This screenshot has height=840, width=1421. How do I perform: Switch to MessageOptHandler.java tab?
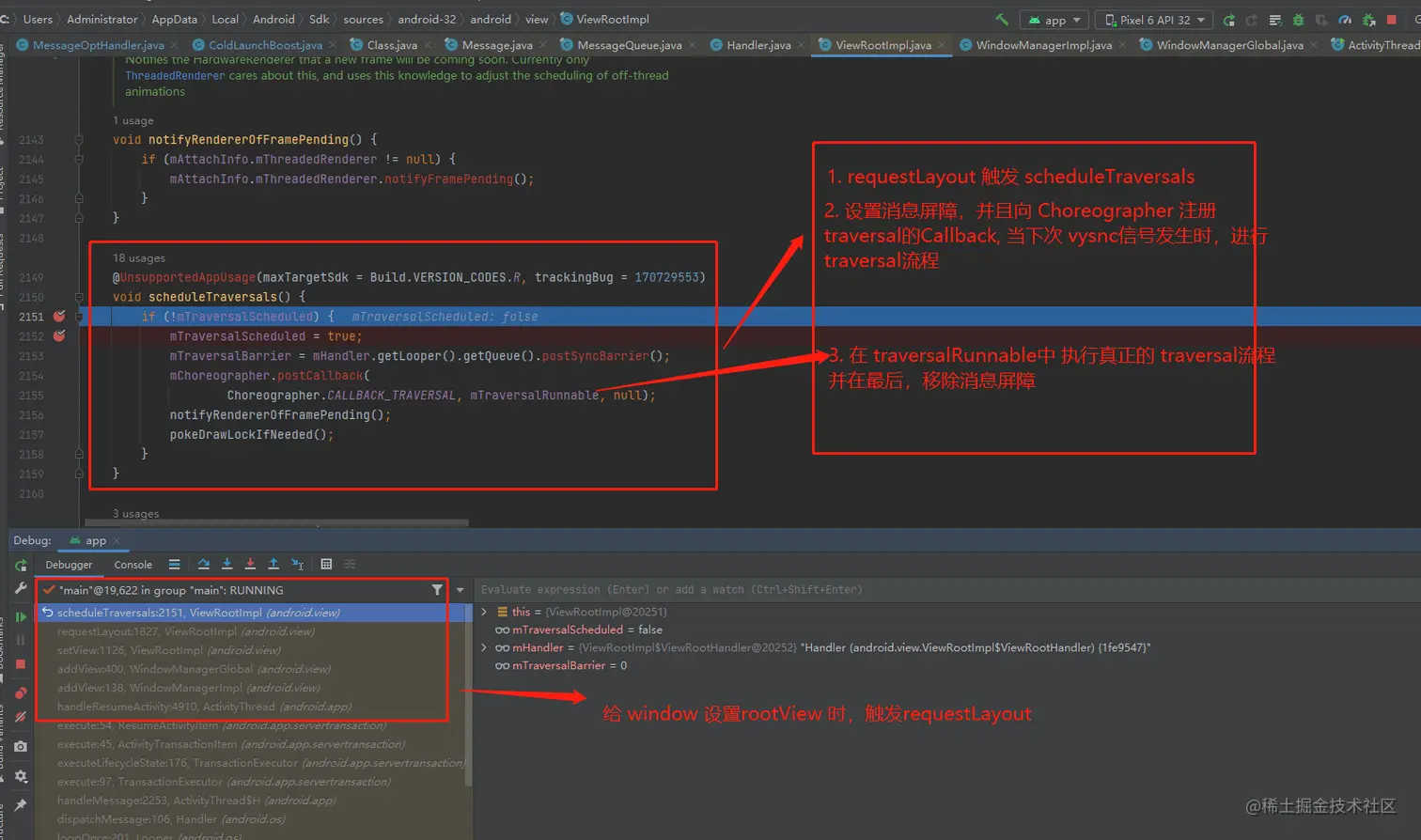pos(98,45)
